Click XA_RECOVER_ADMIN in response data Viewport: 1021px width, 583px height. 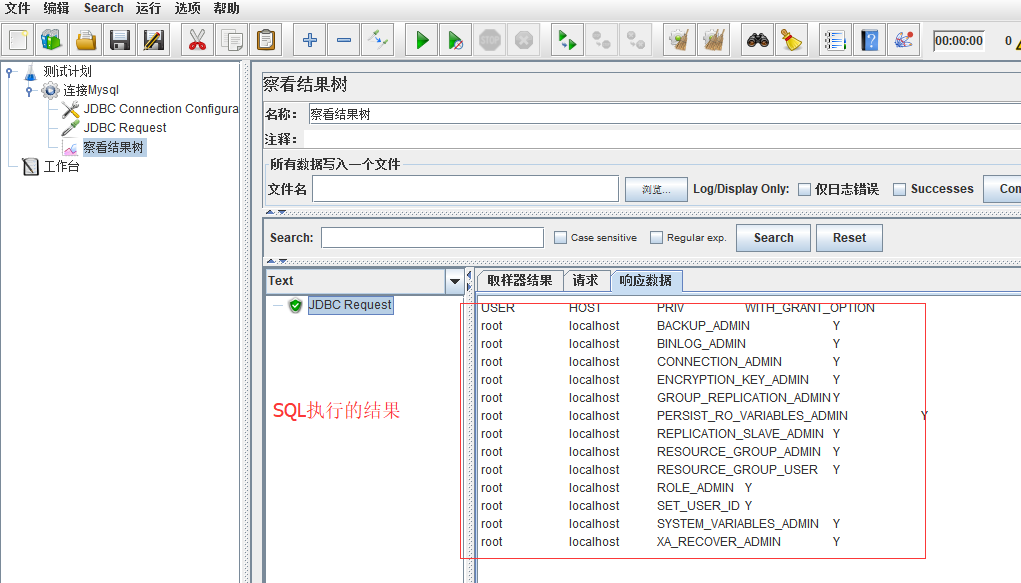pyautogui.click(x=719, y=542)
